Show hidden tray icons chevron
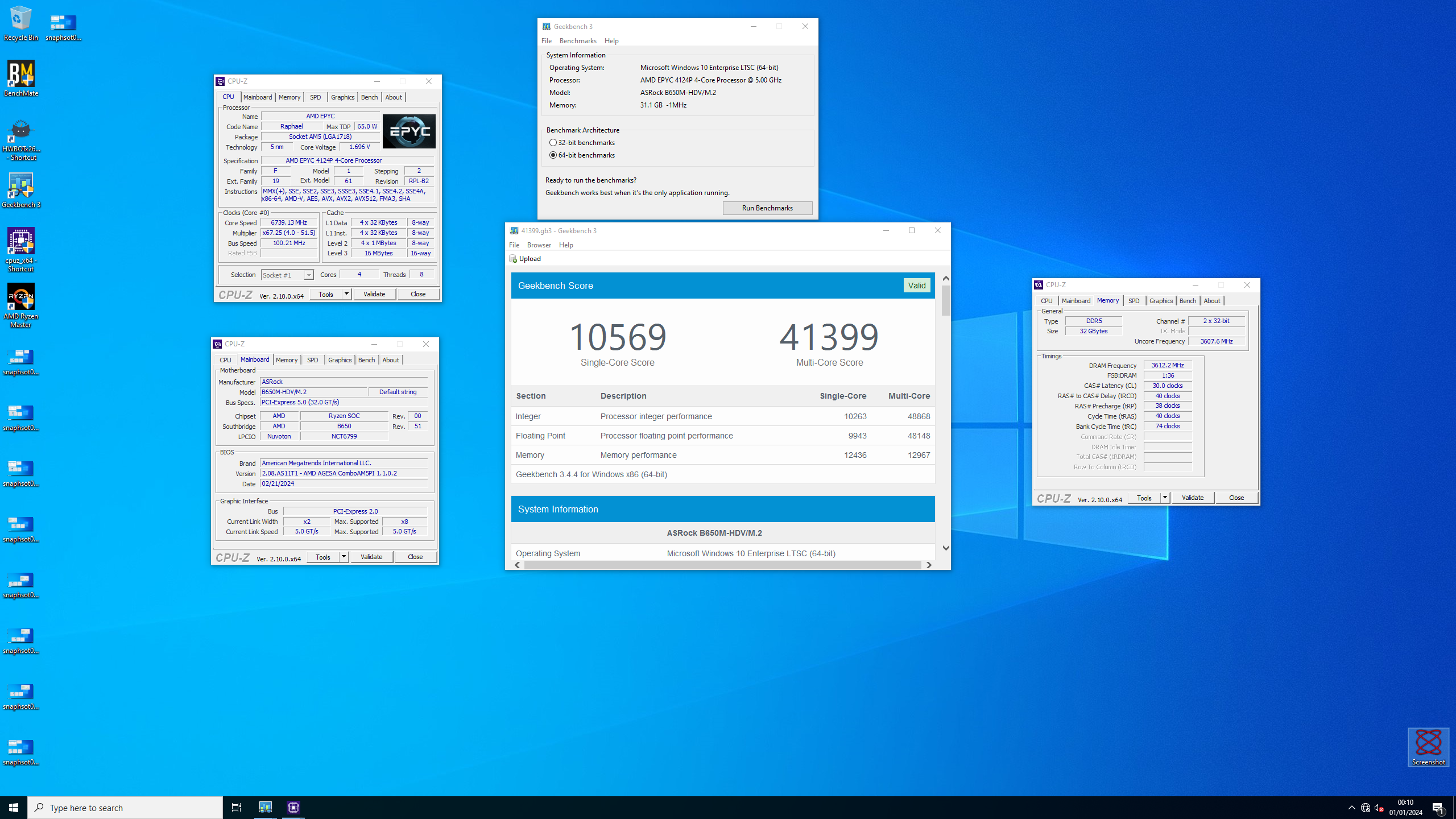Viewport: 1456px width, 819px height. coord(1351,808)
